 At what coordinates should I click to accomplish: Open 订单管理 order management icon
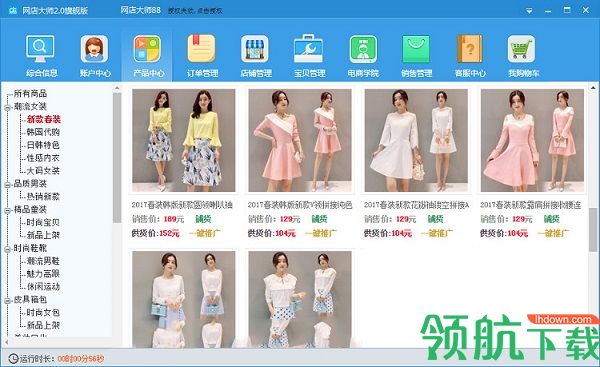pos(202,49)
